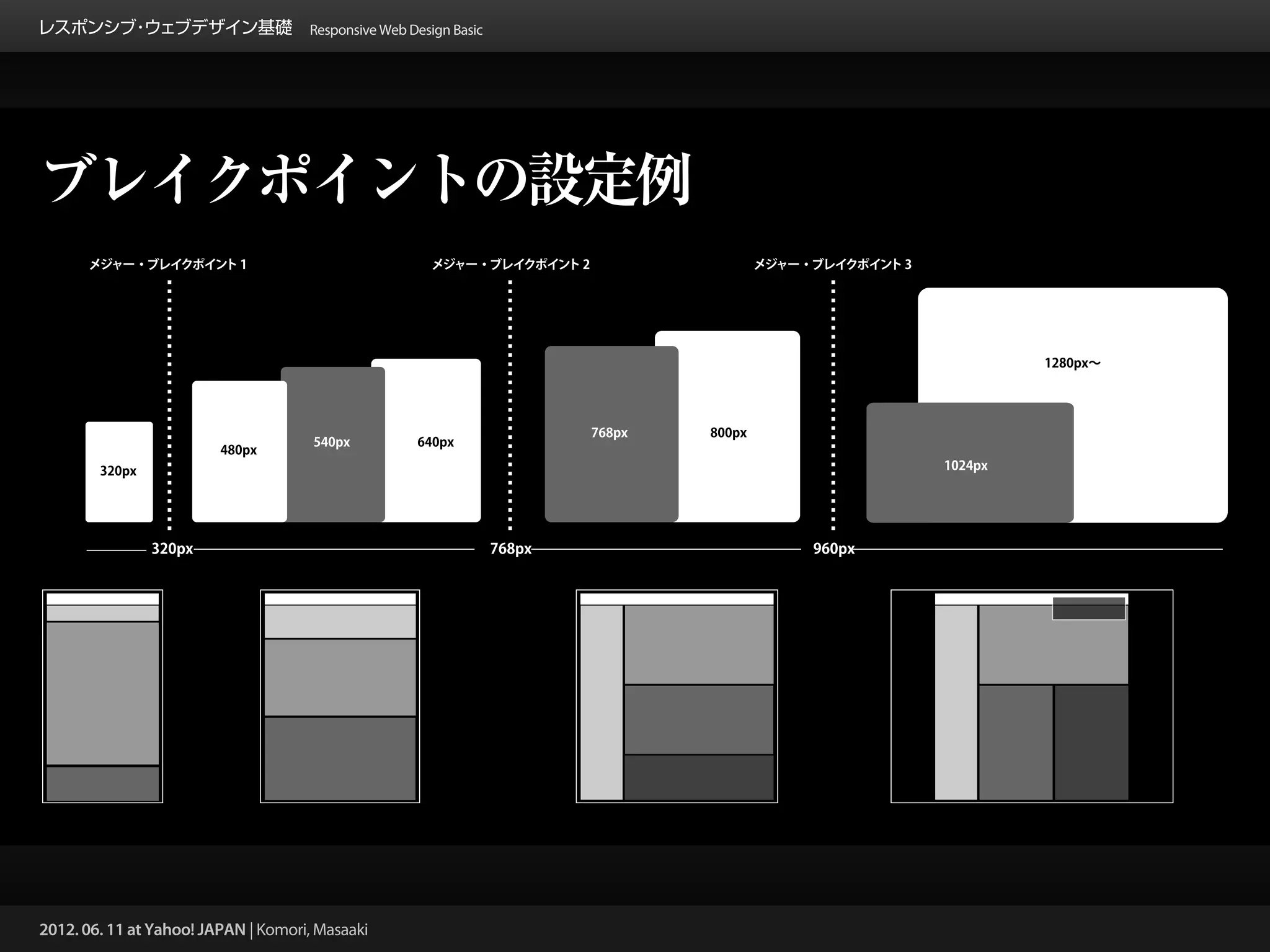Click the dark overlay box in desktop wireframe

tap(1089, 609)
